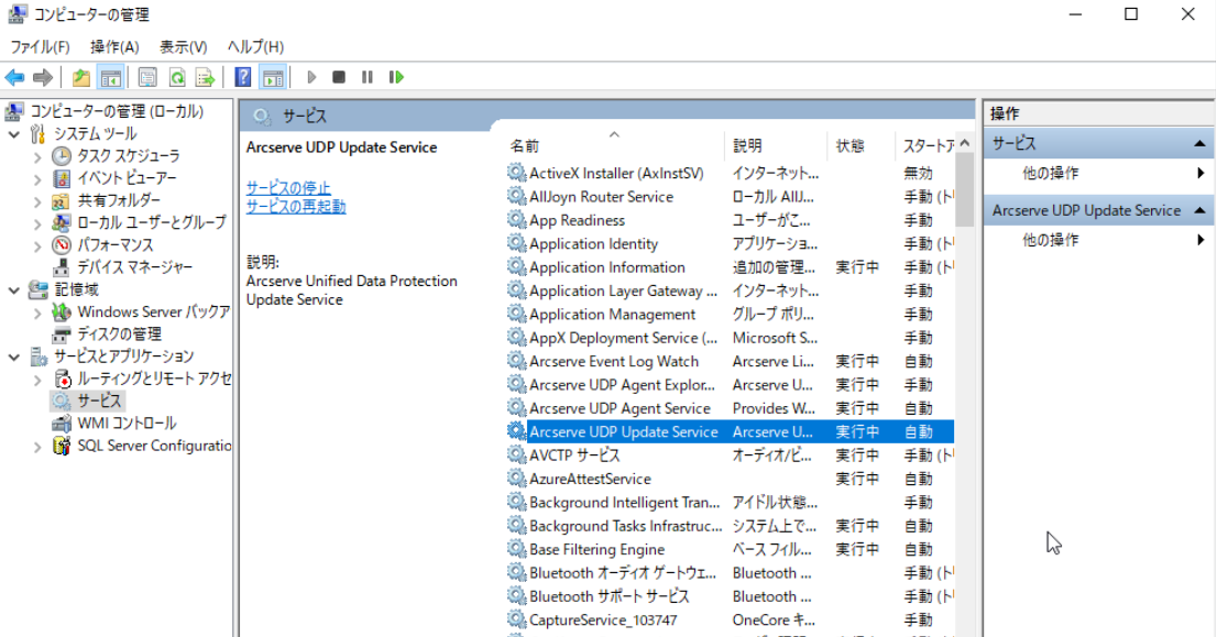Click the Pause Service toolbar icon
This screenshot has height=637, width=1216.
[x=367, y=77]
